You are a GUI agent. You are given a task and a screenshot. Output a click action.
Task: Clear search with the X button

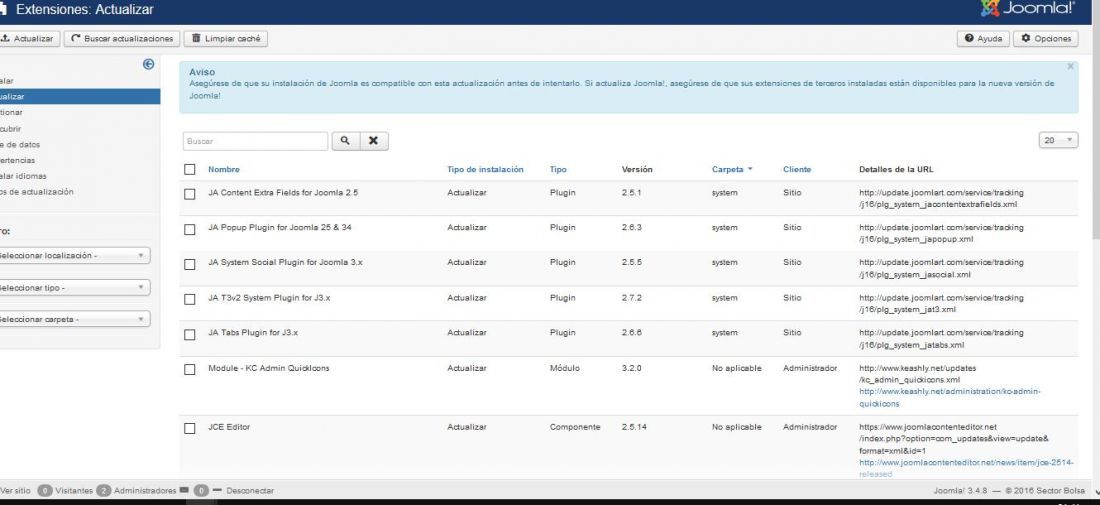pos(374,141)
